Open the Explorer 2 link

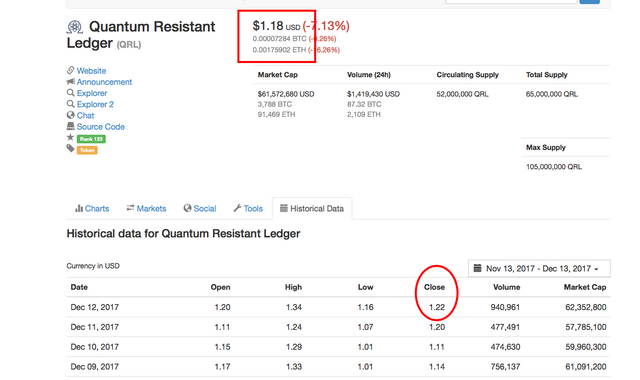coord(95,104)
